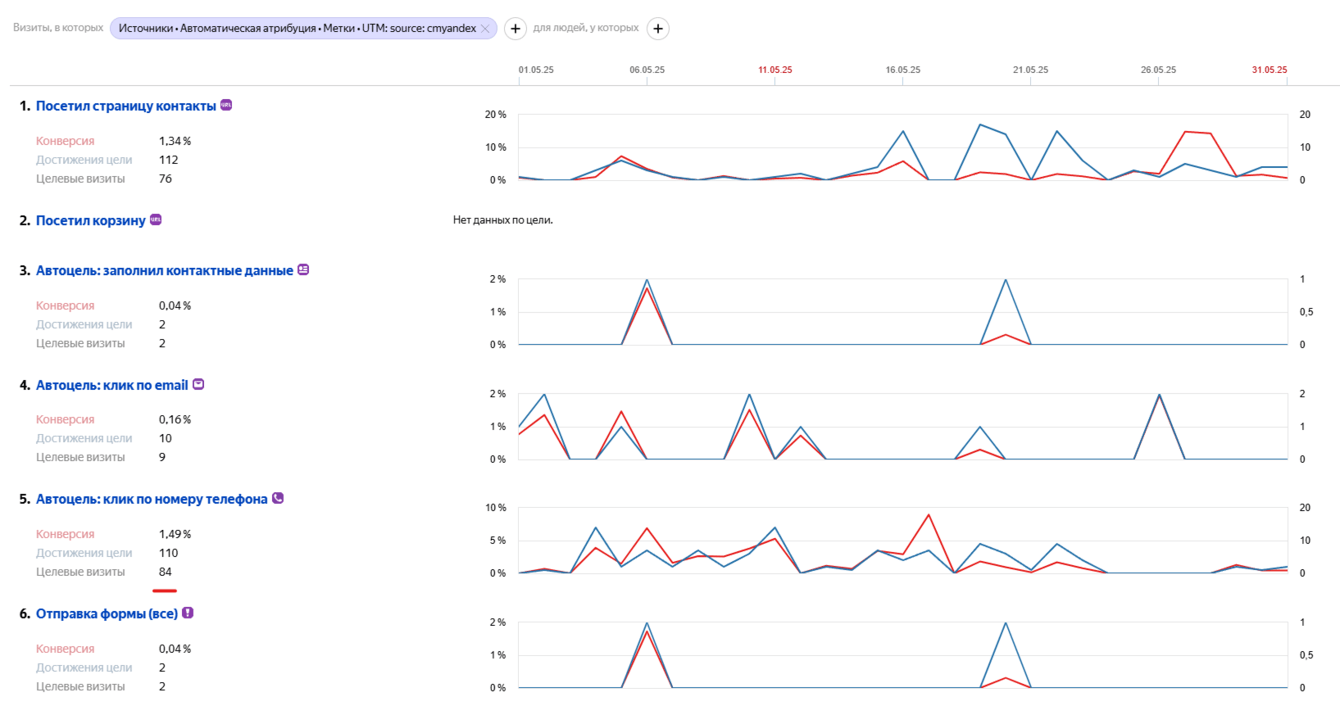Remove the UTM source cmyandex filter chip

coord(485,29)
